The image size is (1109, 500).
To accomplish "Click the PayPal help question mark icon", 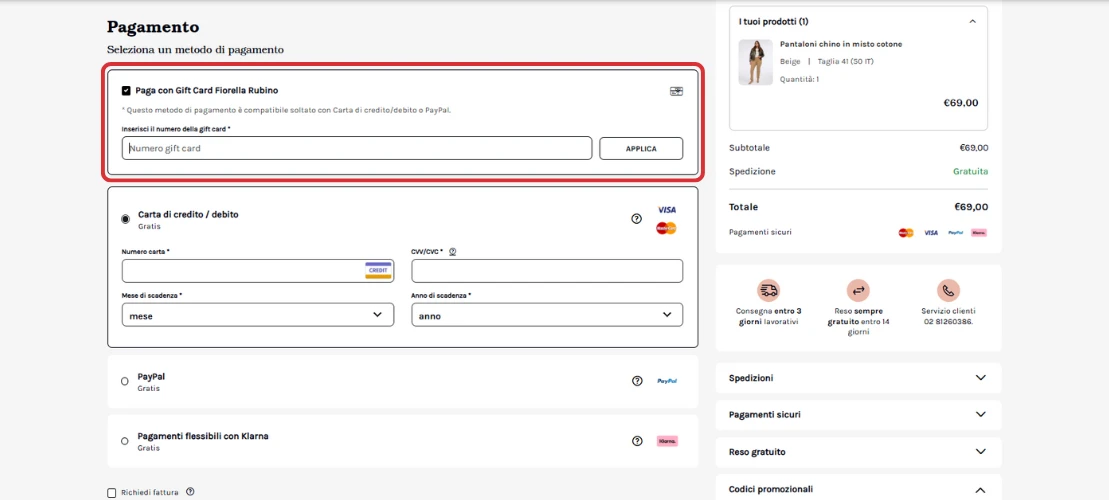I will (x=636, y=381).
